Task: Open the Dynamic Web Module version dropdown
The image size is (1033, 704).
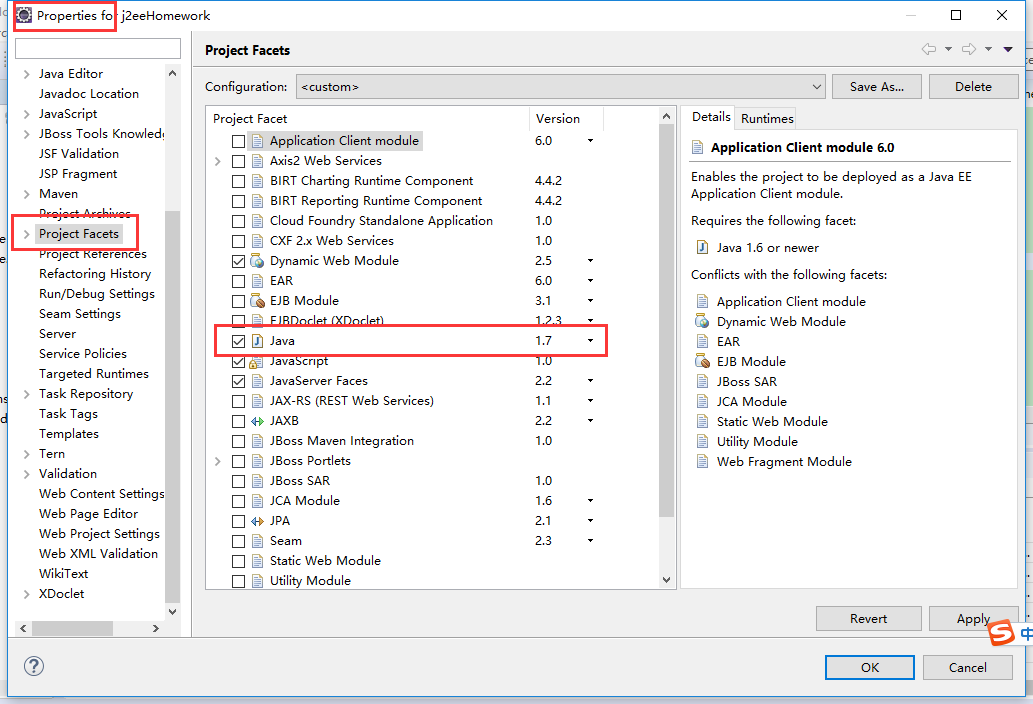Action: coord(590,261)
